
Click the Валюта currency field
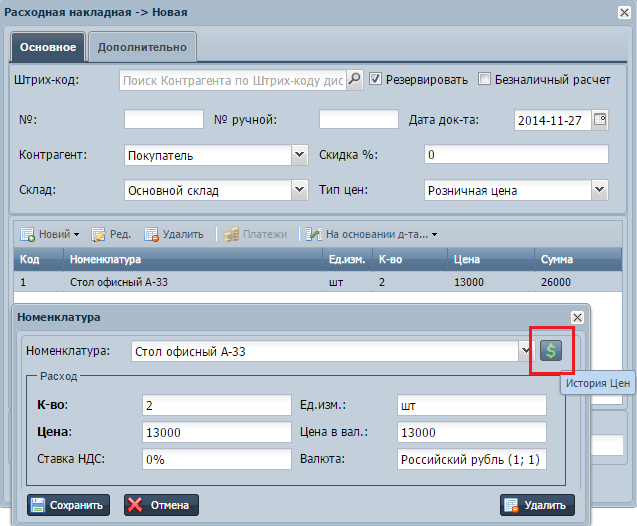[472, 459]
